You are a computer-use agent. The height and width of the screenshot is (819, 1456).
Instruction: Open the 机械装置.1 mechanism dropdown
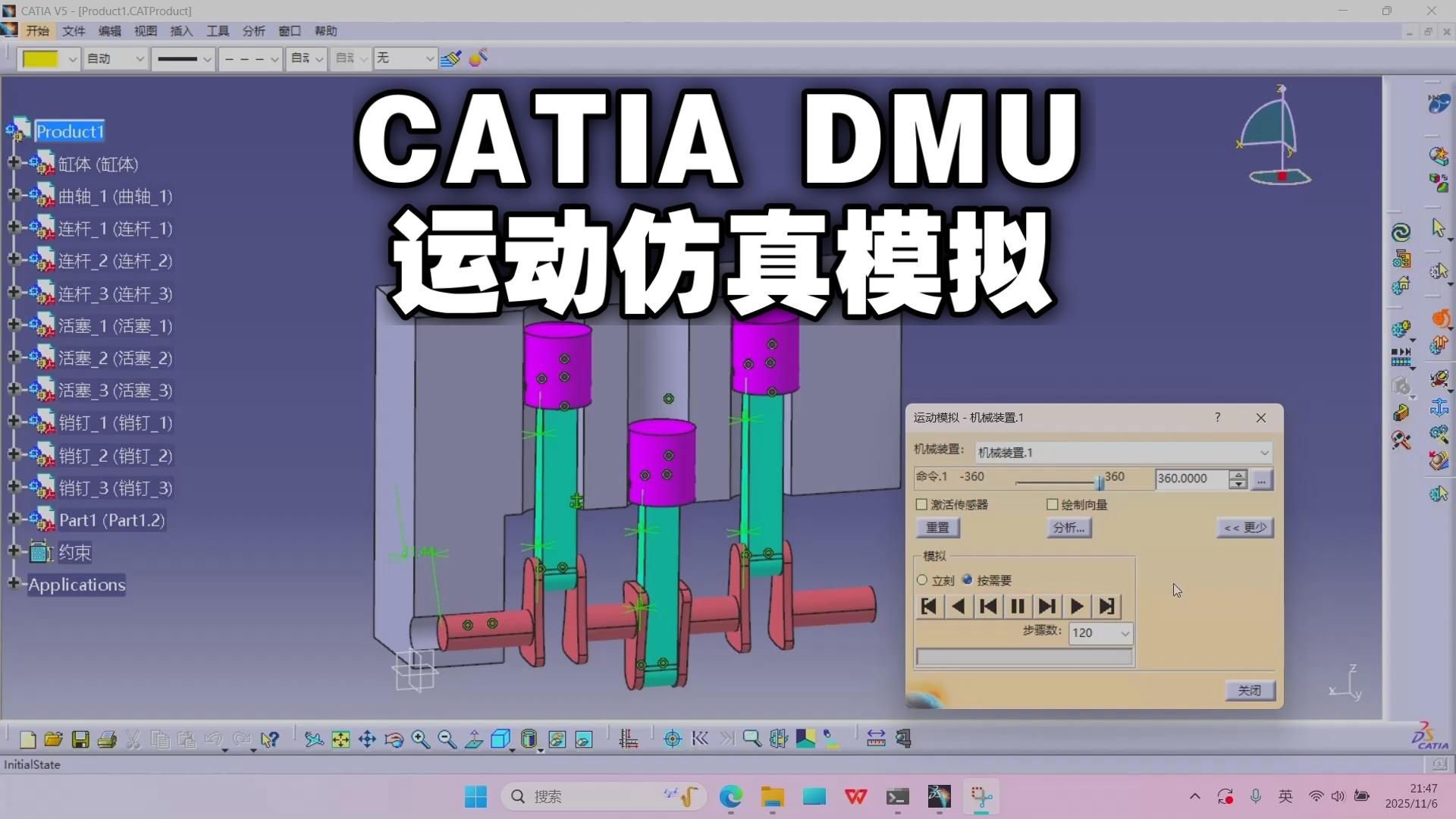[1263, 453]
